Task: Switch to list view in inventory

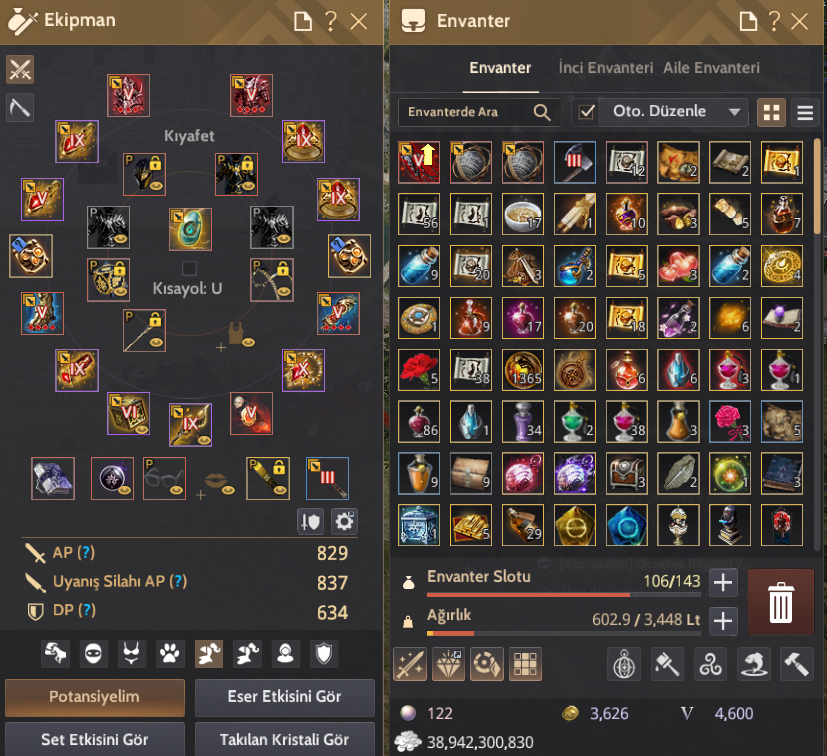Action: coord(805,112)
